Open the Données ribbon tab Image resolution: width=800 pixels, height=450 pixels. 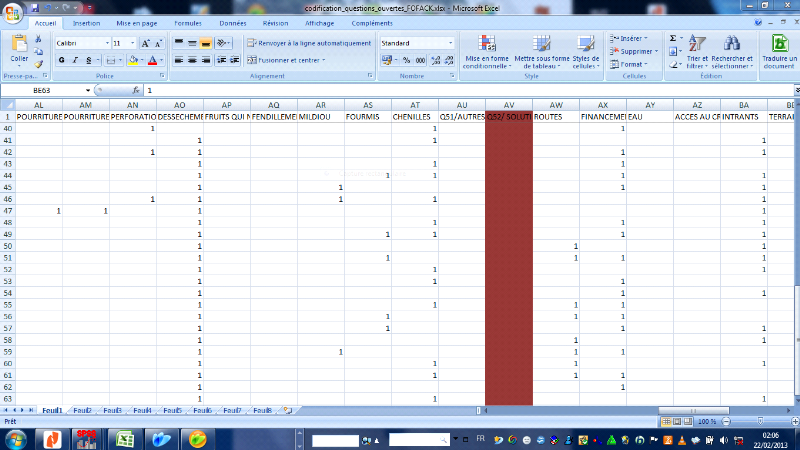[233, 23]
